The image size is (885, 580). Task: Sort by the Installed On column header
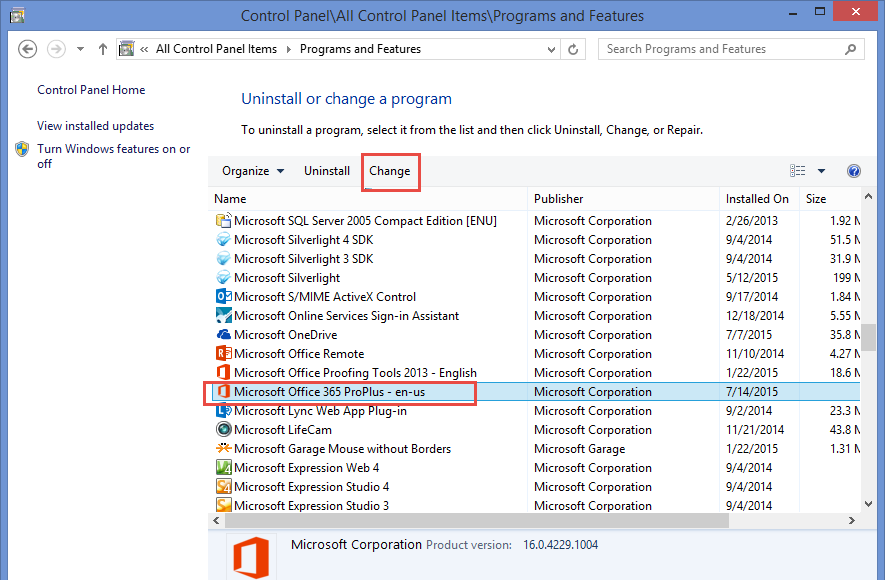[x=757, y=199]
